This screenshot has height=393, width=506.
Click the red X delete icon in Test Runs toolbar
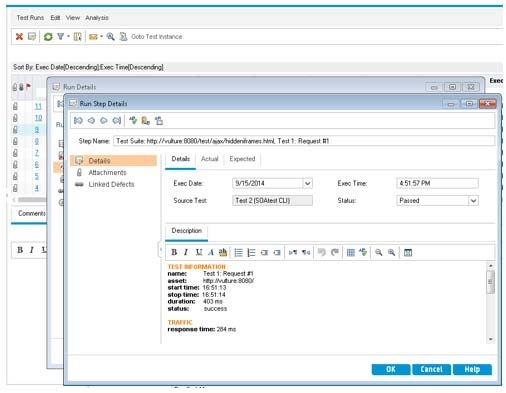coord(19,36)
